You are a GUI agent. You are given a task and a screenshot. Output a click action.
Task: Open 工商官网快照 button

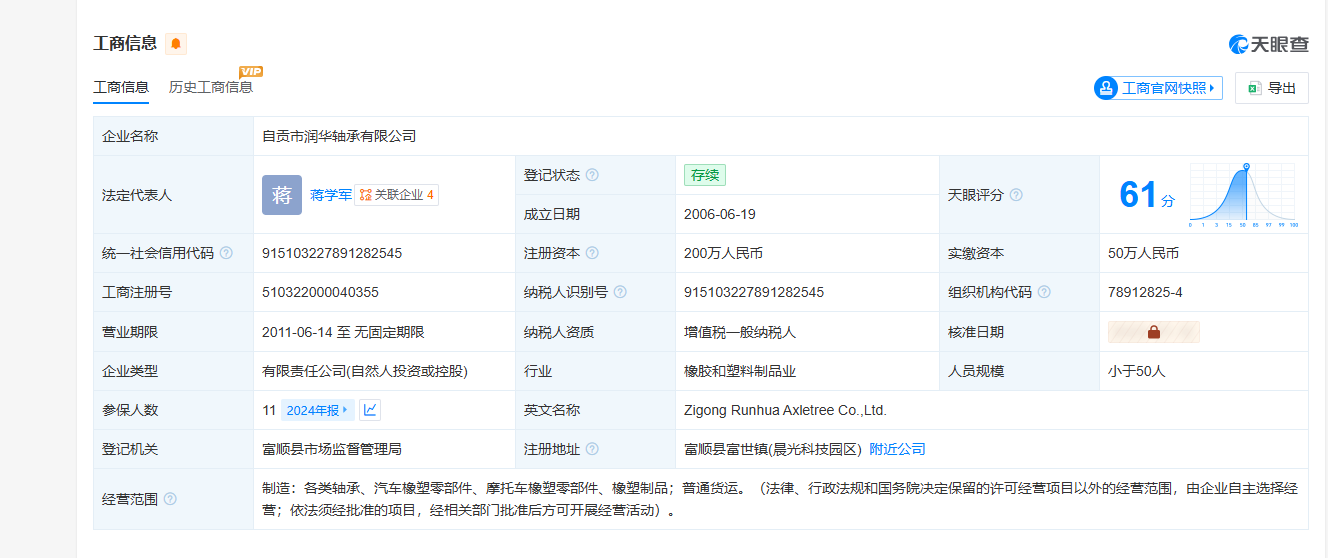pyautogui.click(x=1159, y=88)
